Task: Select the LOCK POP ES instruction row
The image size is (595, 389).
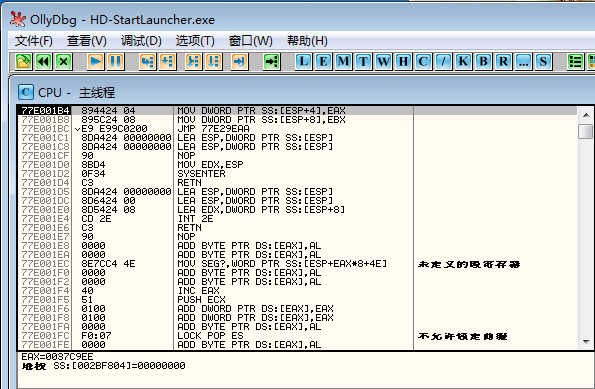Action: pyautogui.click(x=297, y=335)
